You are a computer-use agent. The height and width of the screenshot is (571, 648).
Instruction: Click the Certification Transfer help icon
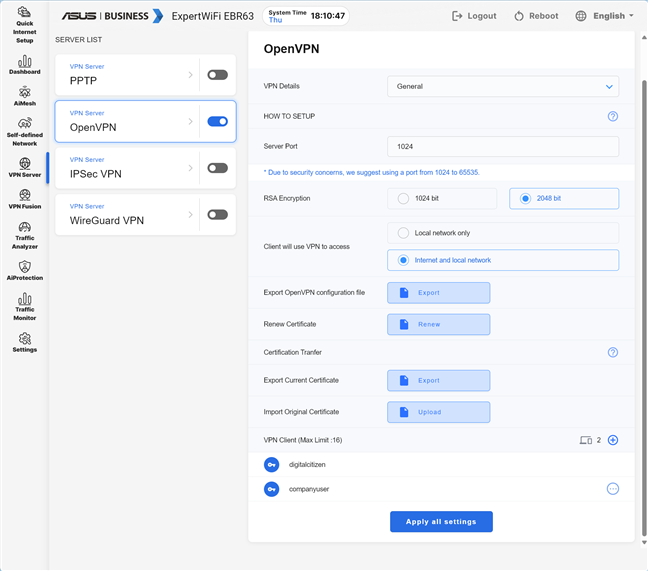[613, 352]
